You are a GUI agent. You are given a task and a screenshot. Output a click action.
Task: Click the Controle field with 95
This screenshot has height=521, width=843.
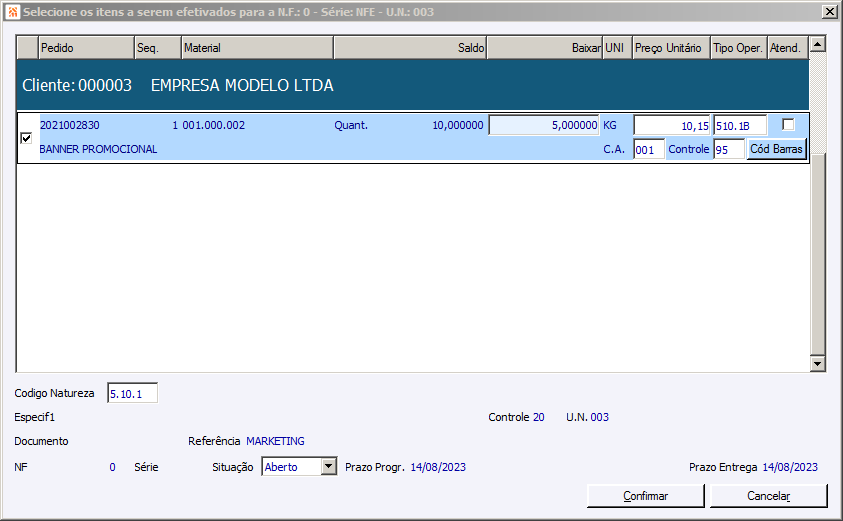pos(729,149)
